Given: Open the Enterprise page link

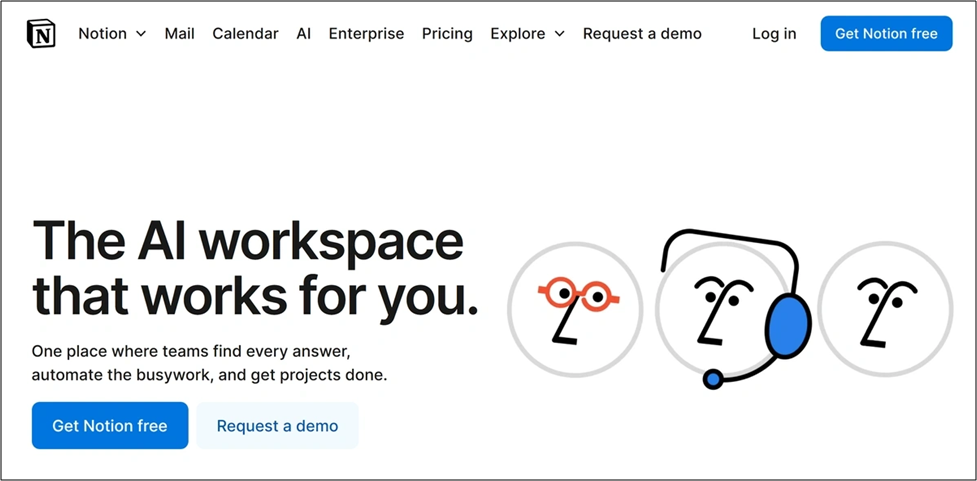Looking at the screenshot, I should click(366, 34).
